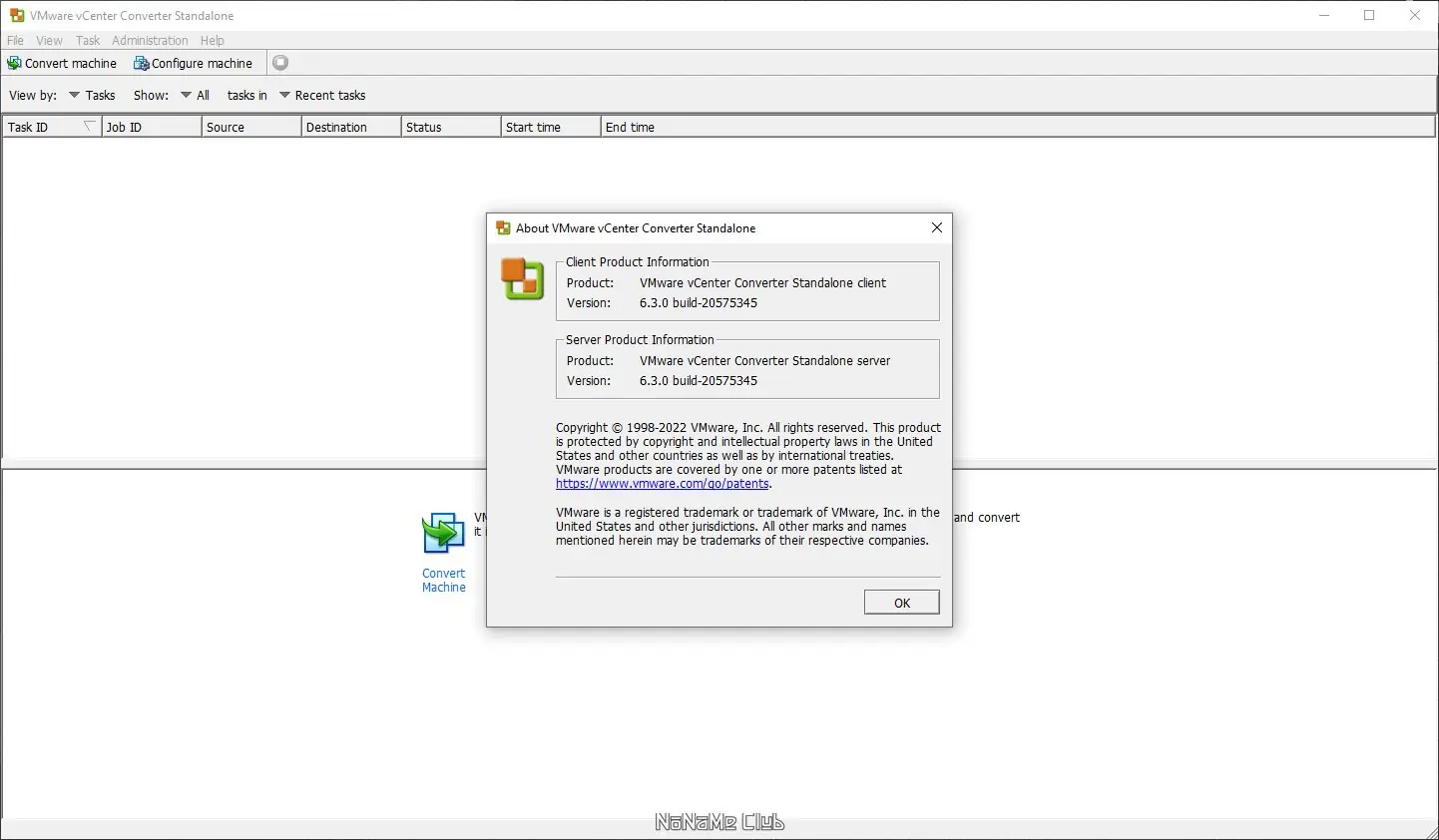Viewport: 1439px width, 840px height.
Task: Sort by the Source column header
Action: click(x=251, y=127)
